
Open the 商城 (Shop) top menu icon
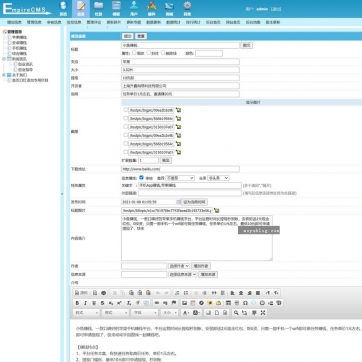169,8
